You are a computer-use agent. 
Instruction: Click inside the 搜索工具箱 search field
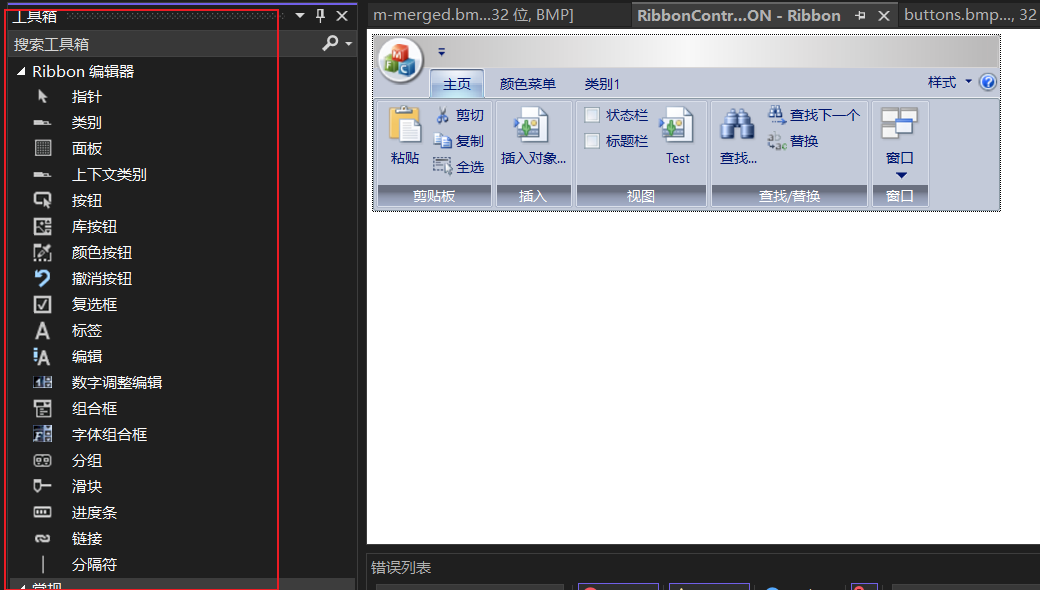point(150,44)
